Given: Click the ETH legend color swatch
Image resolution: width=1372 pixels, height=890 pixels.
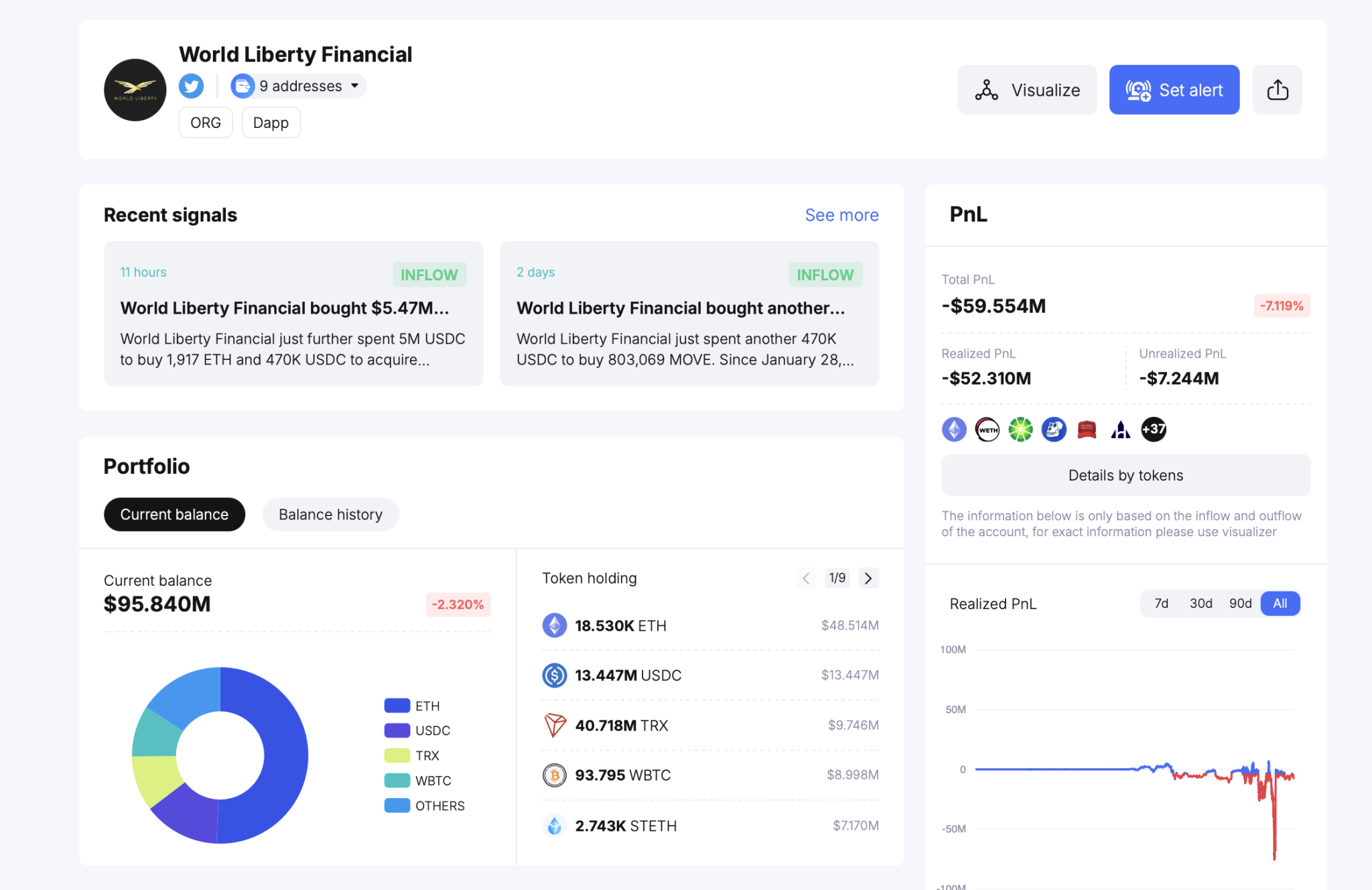Looking at the screenshot, I should click(397, 706).
